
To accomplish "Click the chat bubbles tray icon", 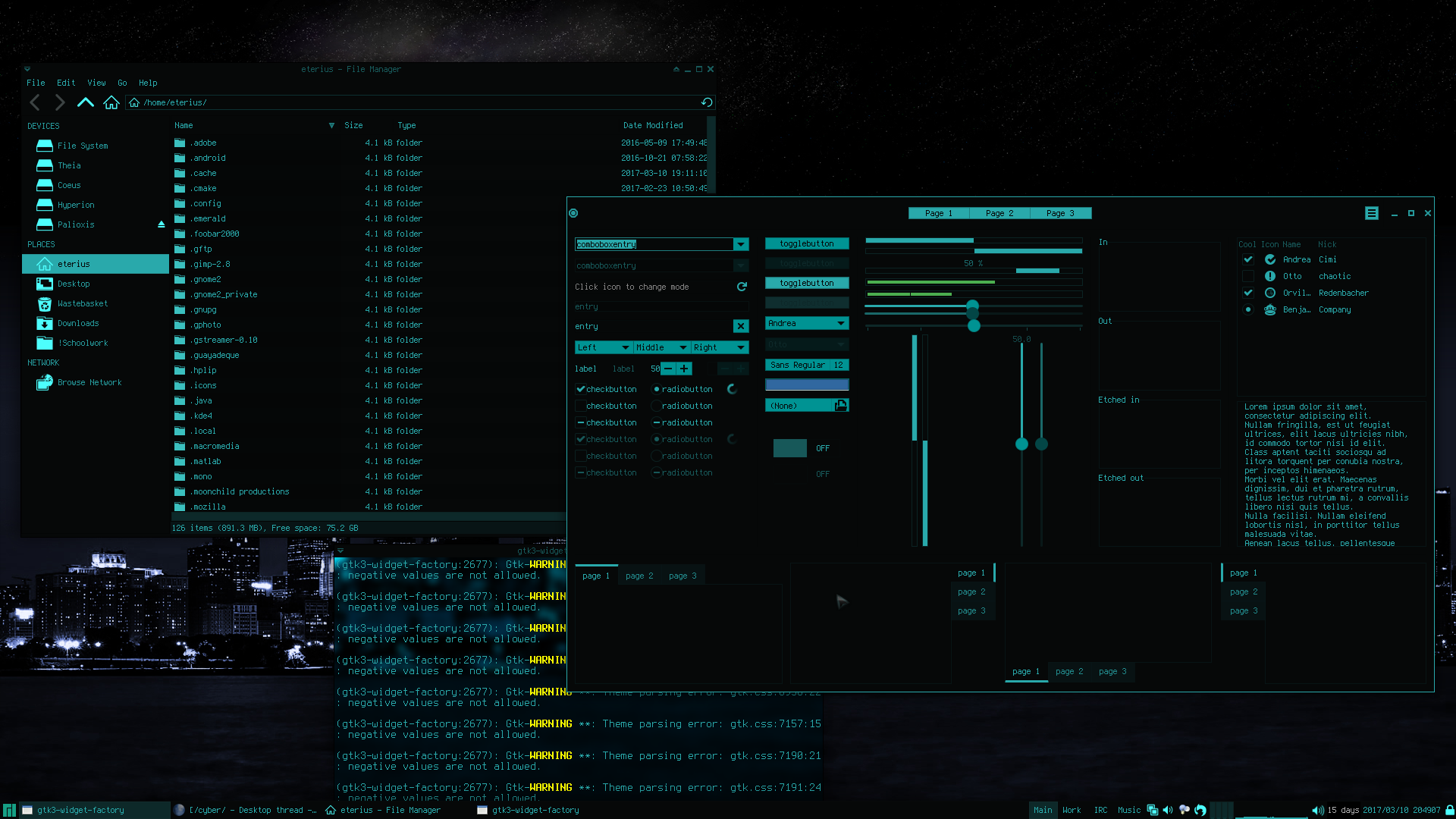I will click(1184, 810).
